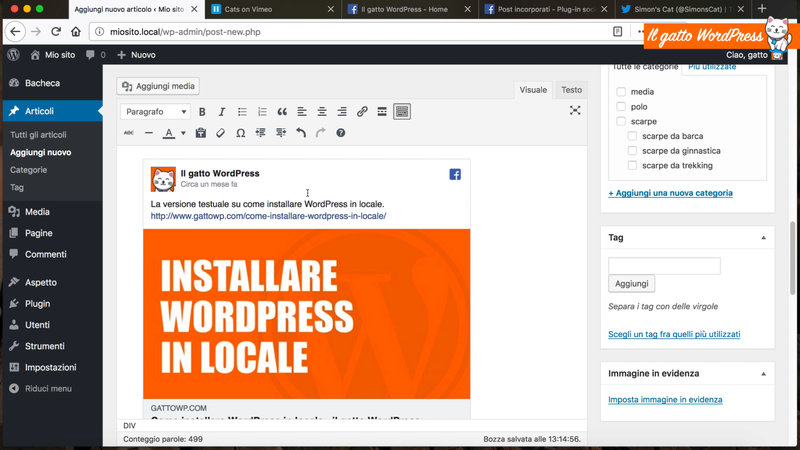This screenshot has width=800, height=450.
Task: Focus the tag input field
Action: (664, 266)
